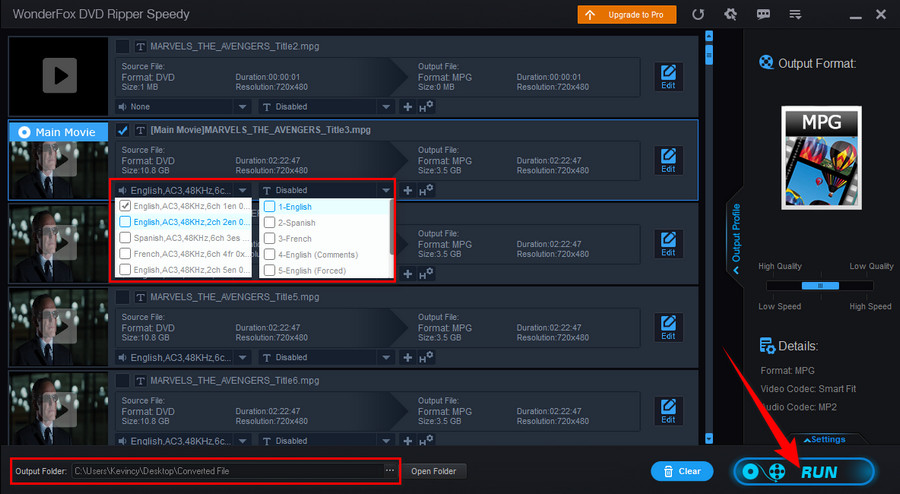The width and height of the screenshot is (900, 494).
Task: Check the 1-English subtitle checkbox
Action: (x=269, y=207)
